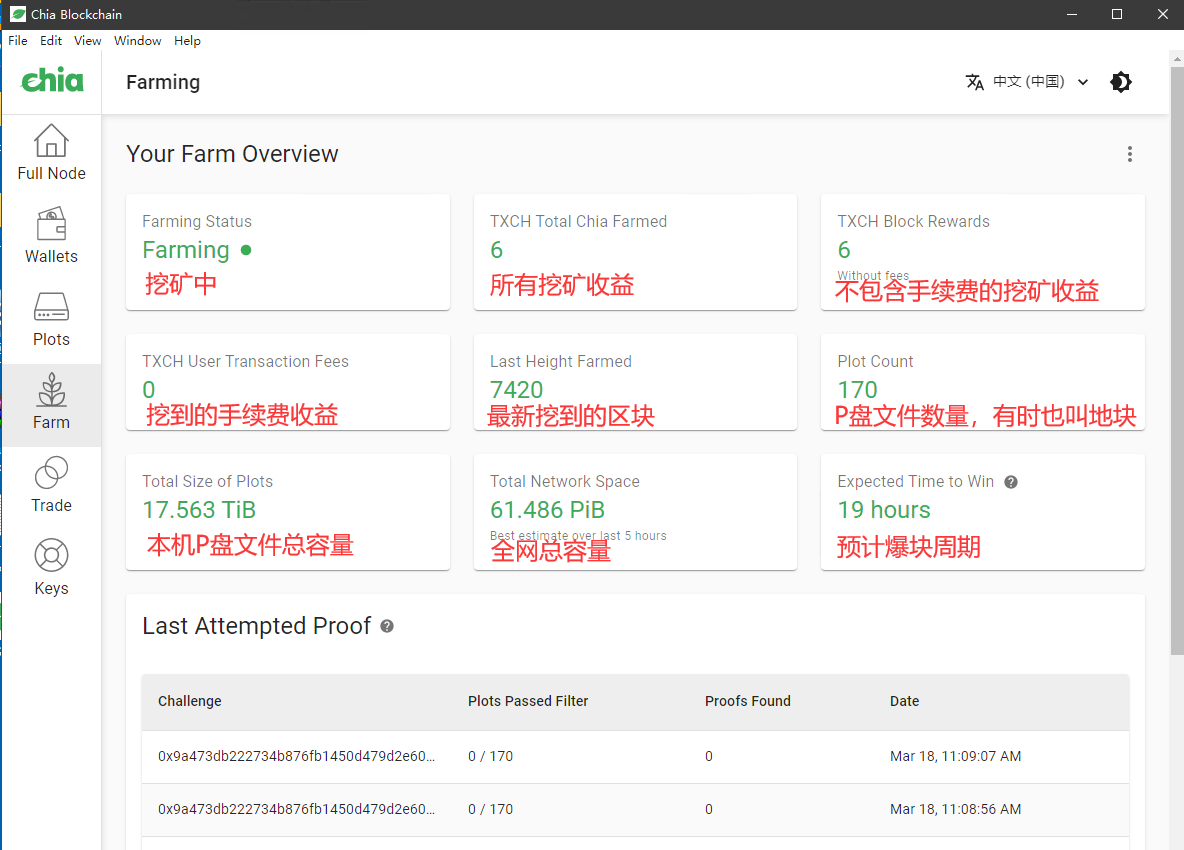The width and height of the screenshot is (1184, 850).
Task: Open the Help menu
Action: tap(187, 41)
